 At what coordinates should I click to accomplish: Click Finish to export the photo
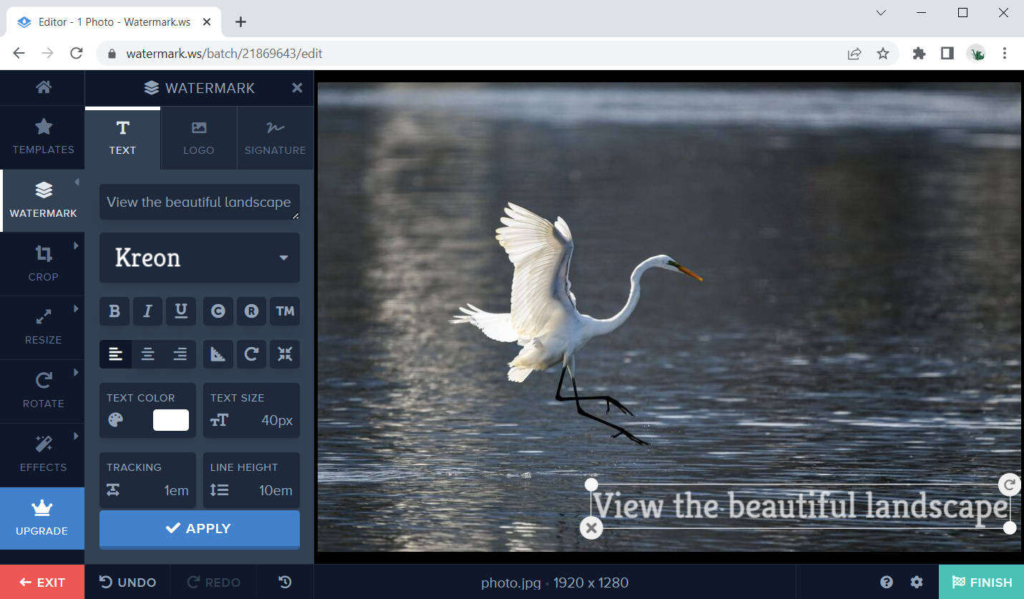981,581
